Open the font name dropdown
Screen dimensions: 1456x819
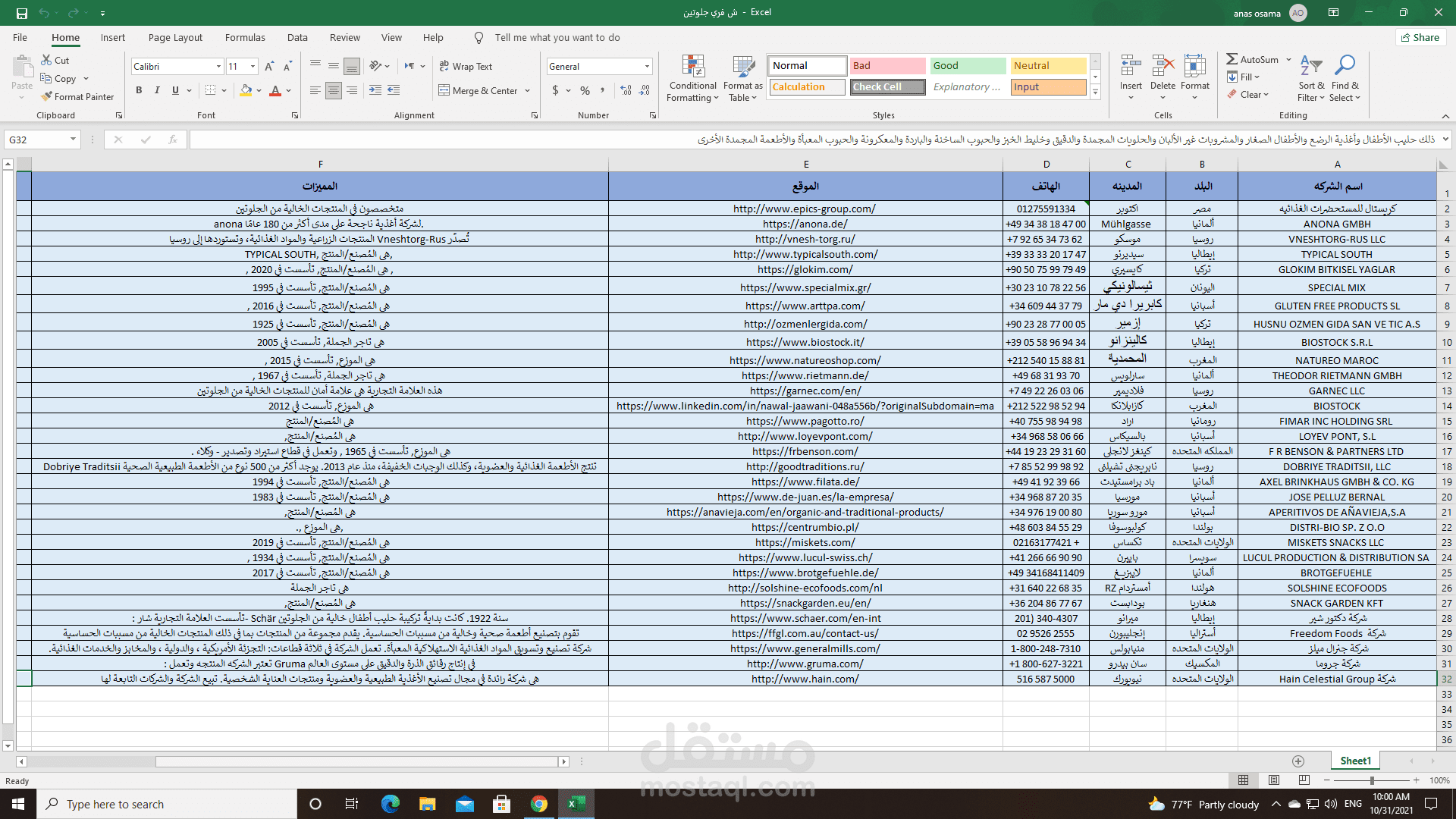click(218, 67)
